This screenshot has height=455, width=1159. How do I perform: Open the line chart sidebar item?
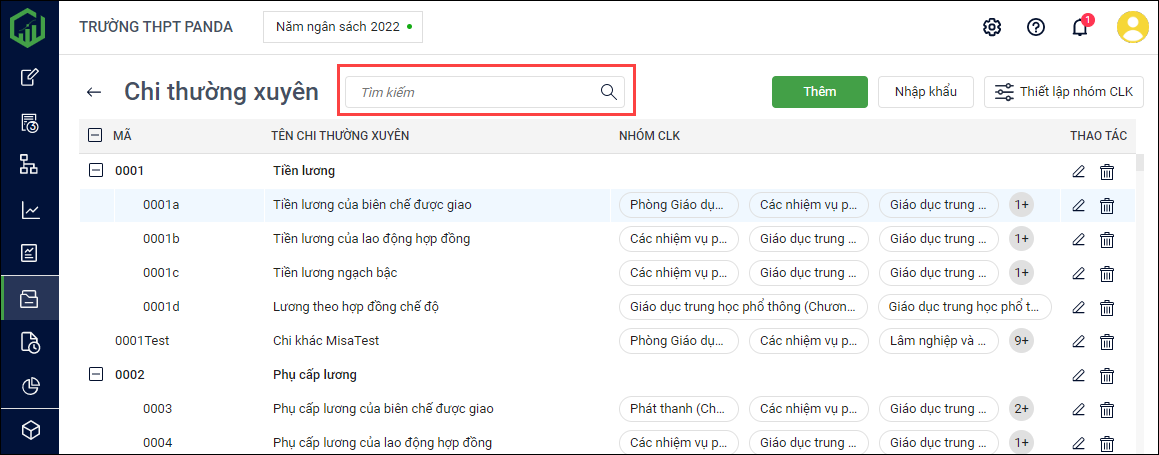coord(30,210)
